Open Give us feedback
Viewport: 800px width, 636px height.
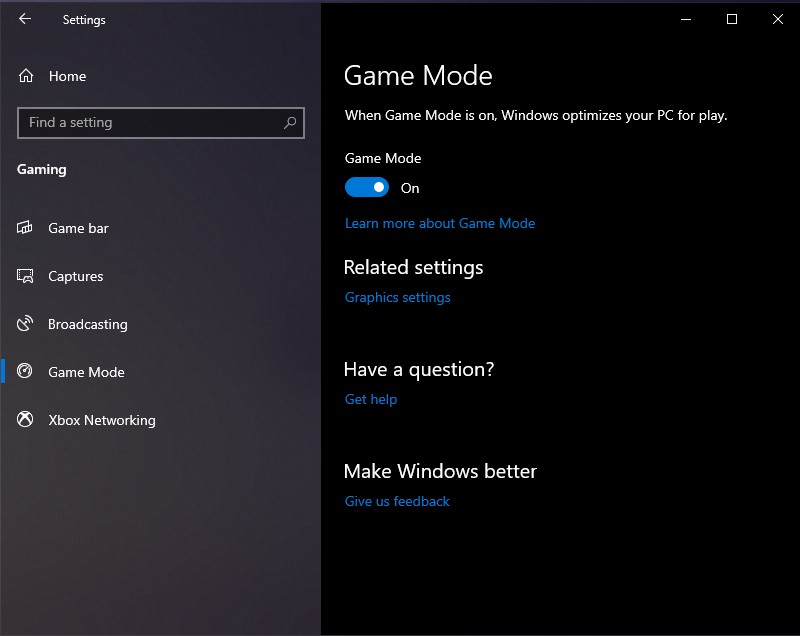click(x=396, y=501)
